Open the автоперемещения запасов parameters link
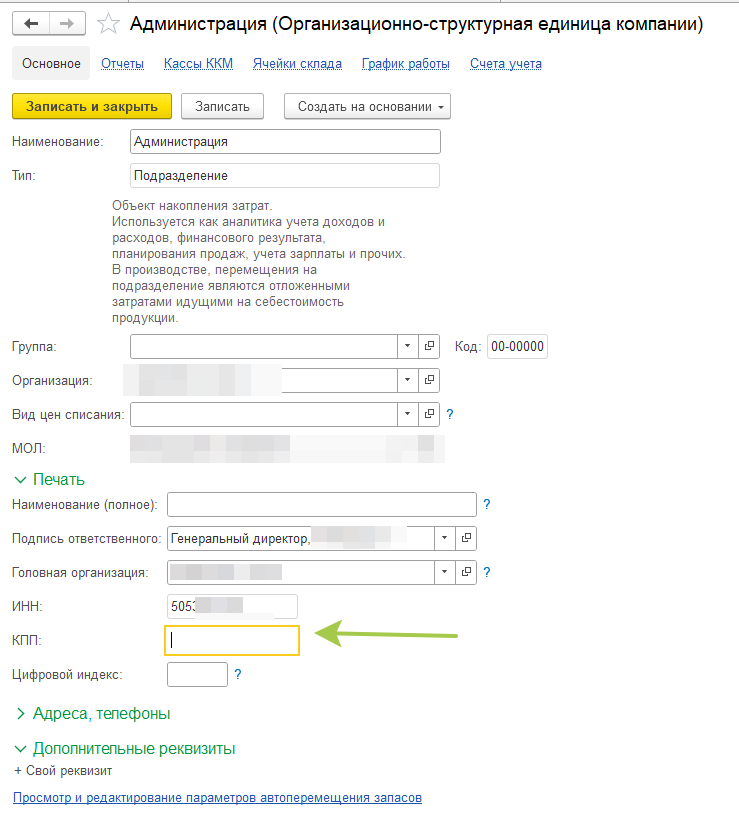 (x=217, y=798)
